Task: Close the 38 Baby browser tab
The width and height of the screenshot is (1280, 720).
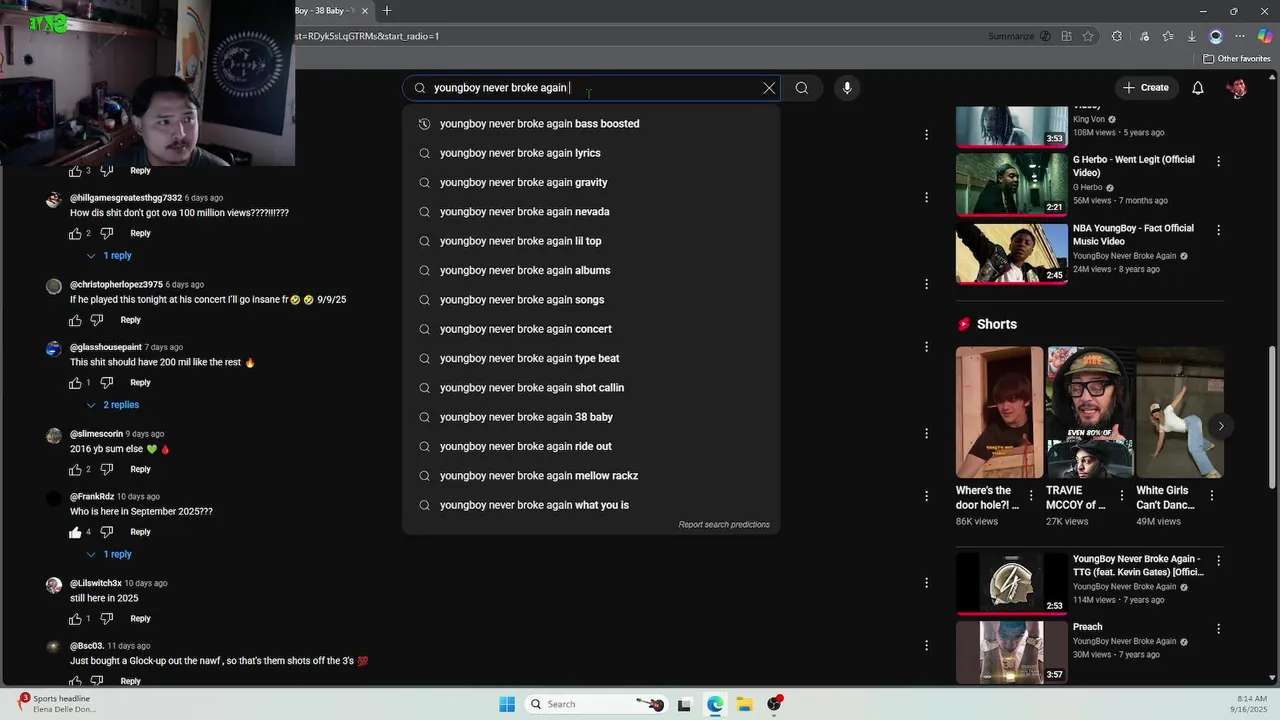Action: point(365,11)
